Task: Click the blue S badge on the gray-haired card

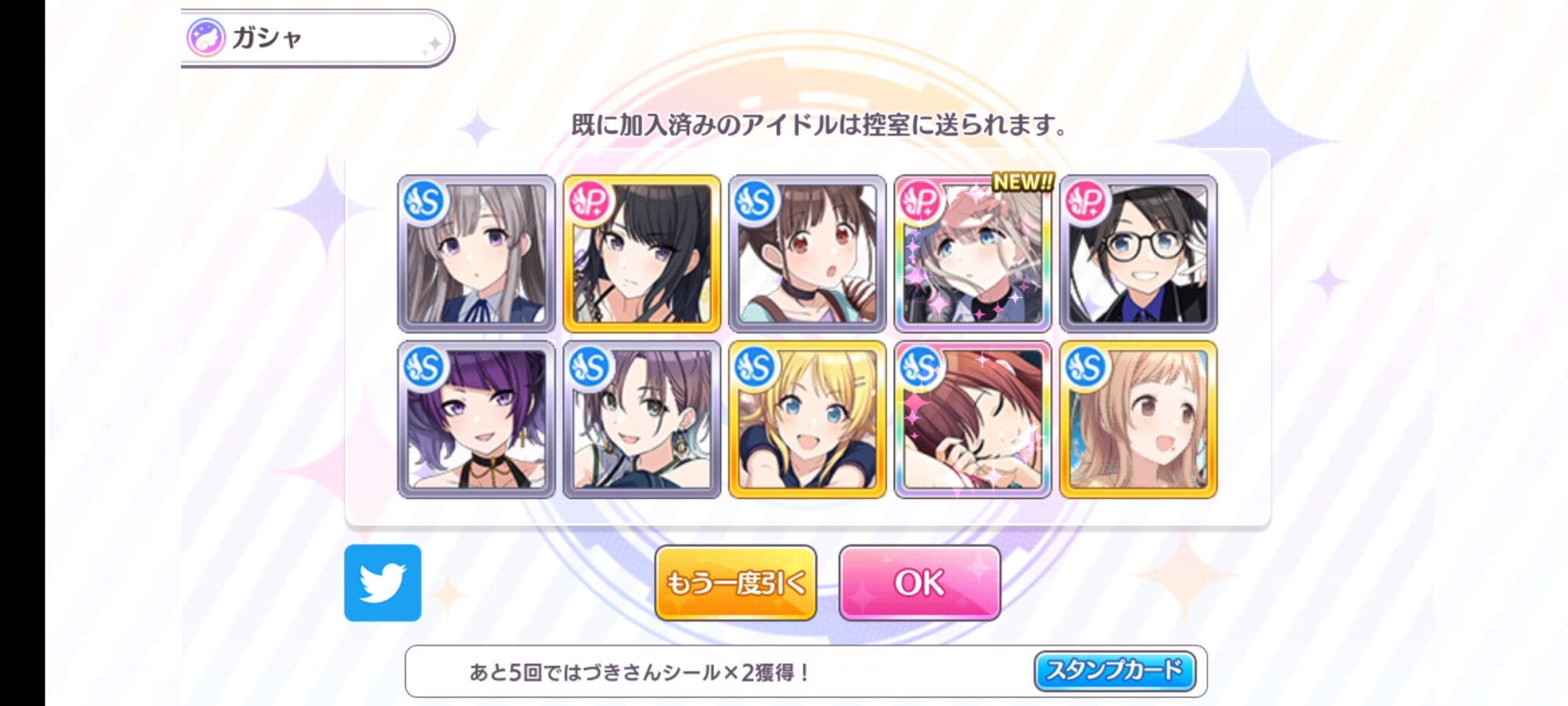Action: (424, 202)
